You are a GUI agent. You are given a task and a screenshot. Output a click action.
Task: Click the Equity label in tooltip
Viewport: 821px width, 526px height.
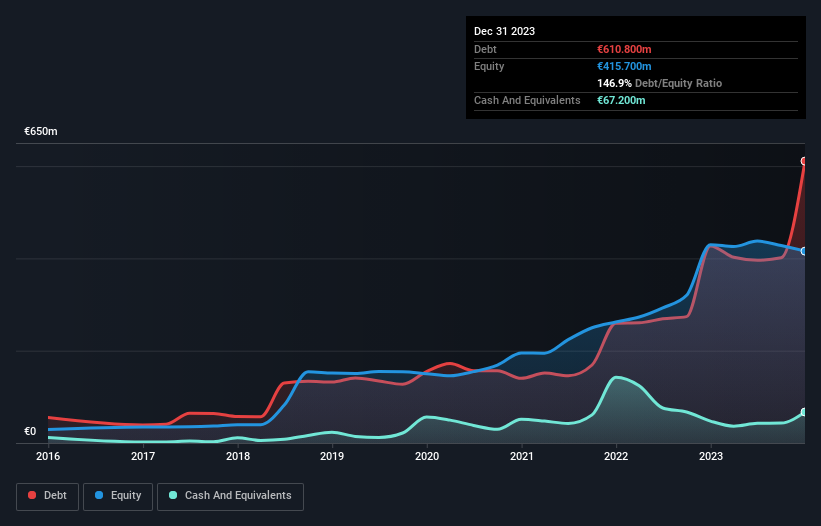489,66
